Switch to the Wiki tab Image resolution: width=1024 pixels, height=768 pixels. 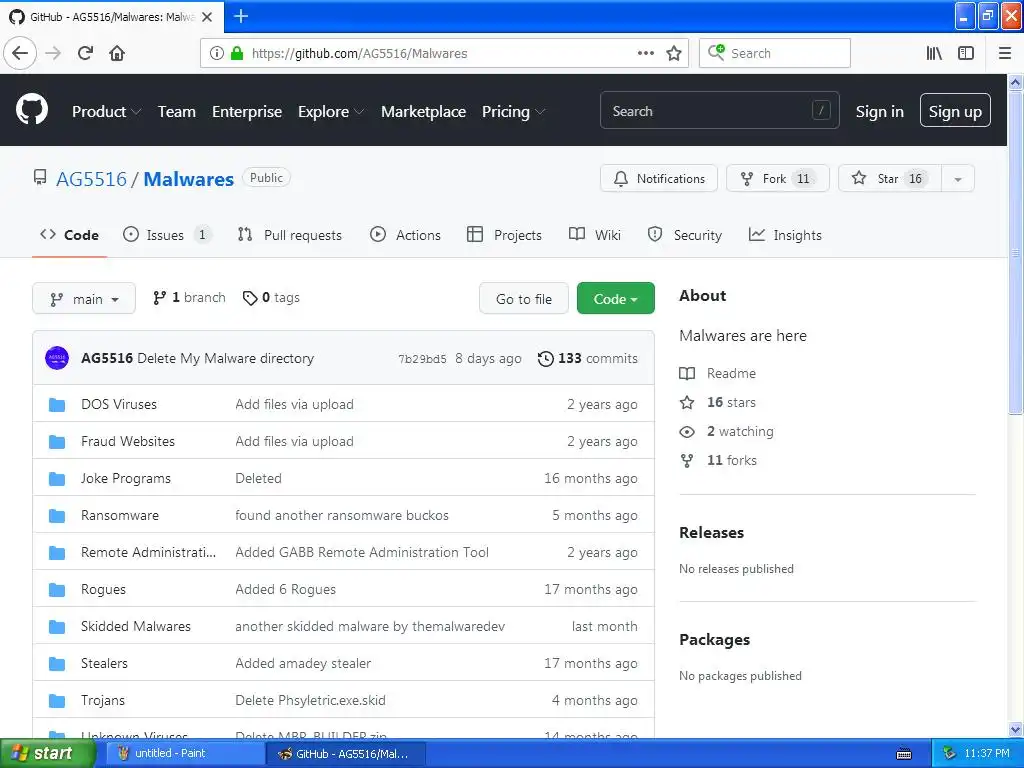(594, 235)
